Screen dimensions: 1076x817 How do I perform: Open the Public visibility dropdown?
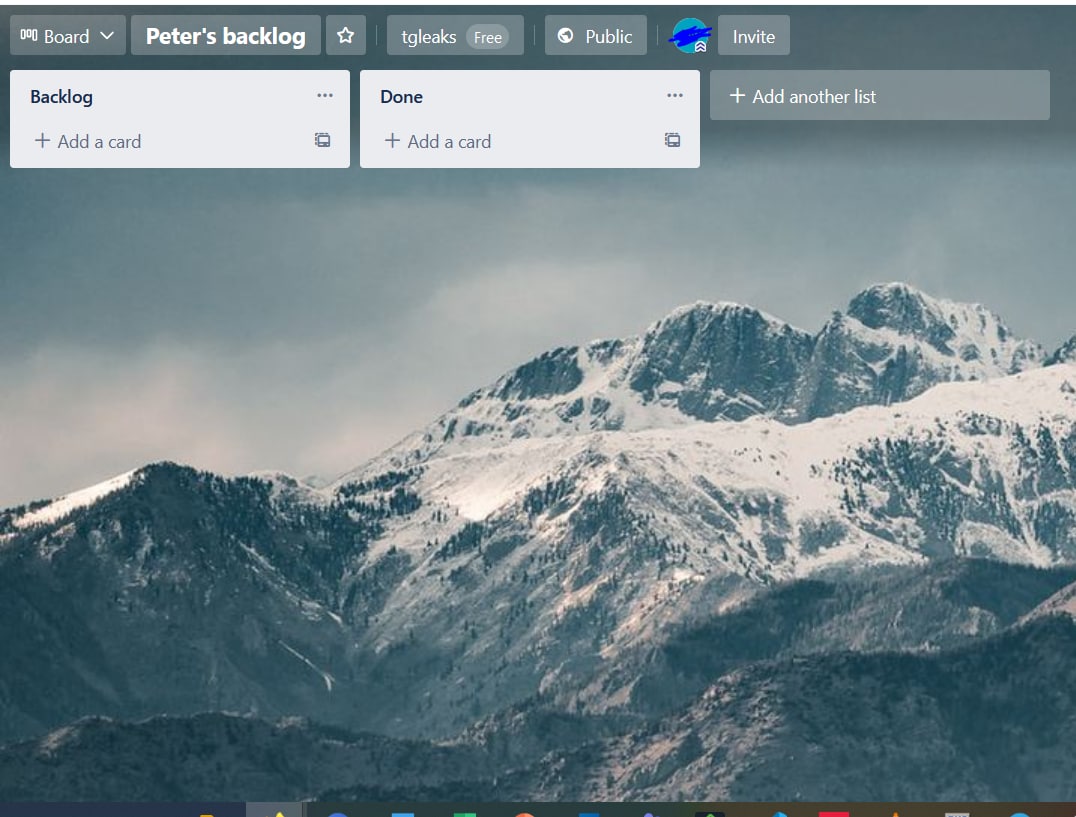click(595, 36)
